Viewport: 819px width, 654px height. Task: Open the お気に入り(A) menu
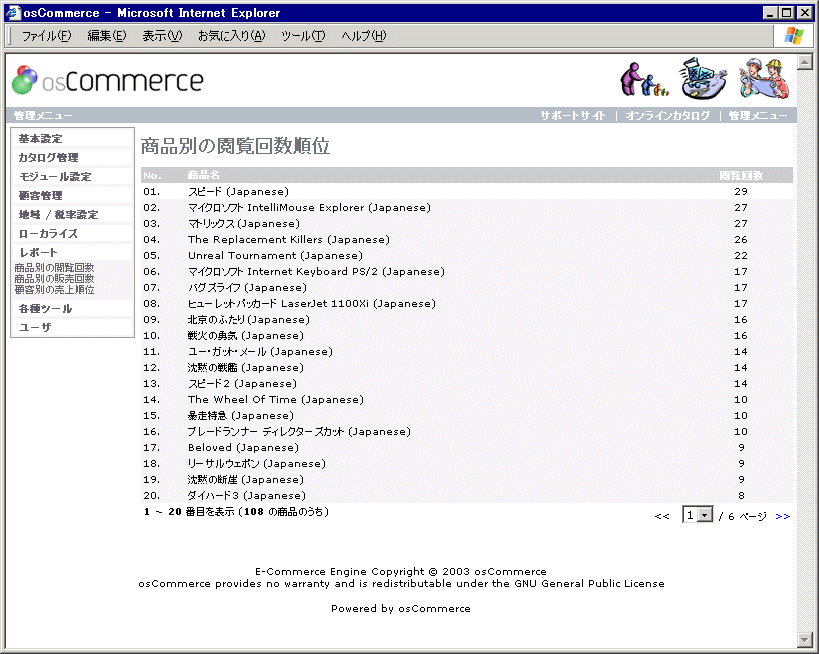pyautogui.click(x=231, y=36)
